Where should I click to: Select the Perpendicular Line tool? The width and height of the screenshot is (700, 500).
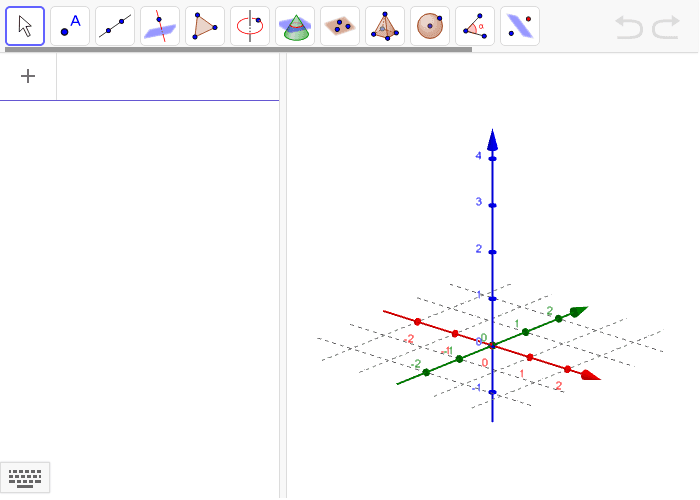pos(160,26)
